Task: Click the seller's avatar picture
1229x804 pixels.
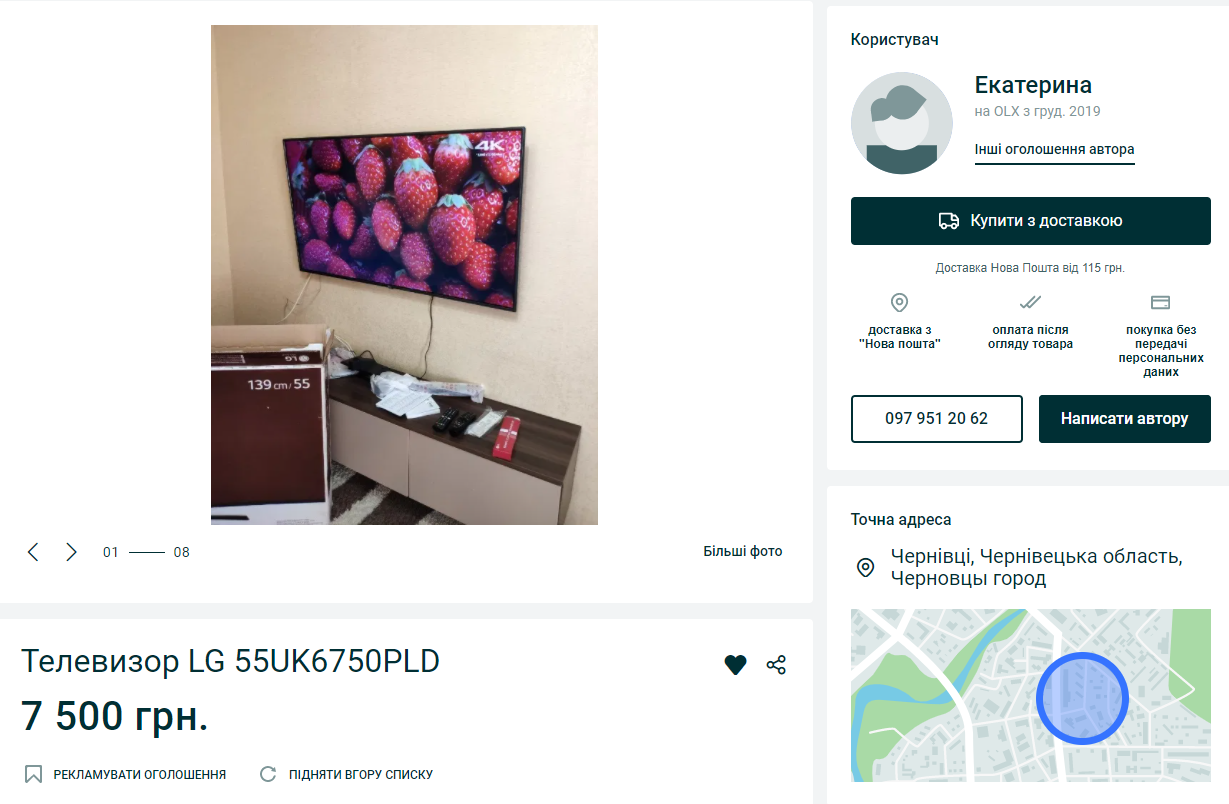Action: (x=901, y=123)
